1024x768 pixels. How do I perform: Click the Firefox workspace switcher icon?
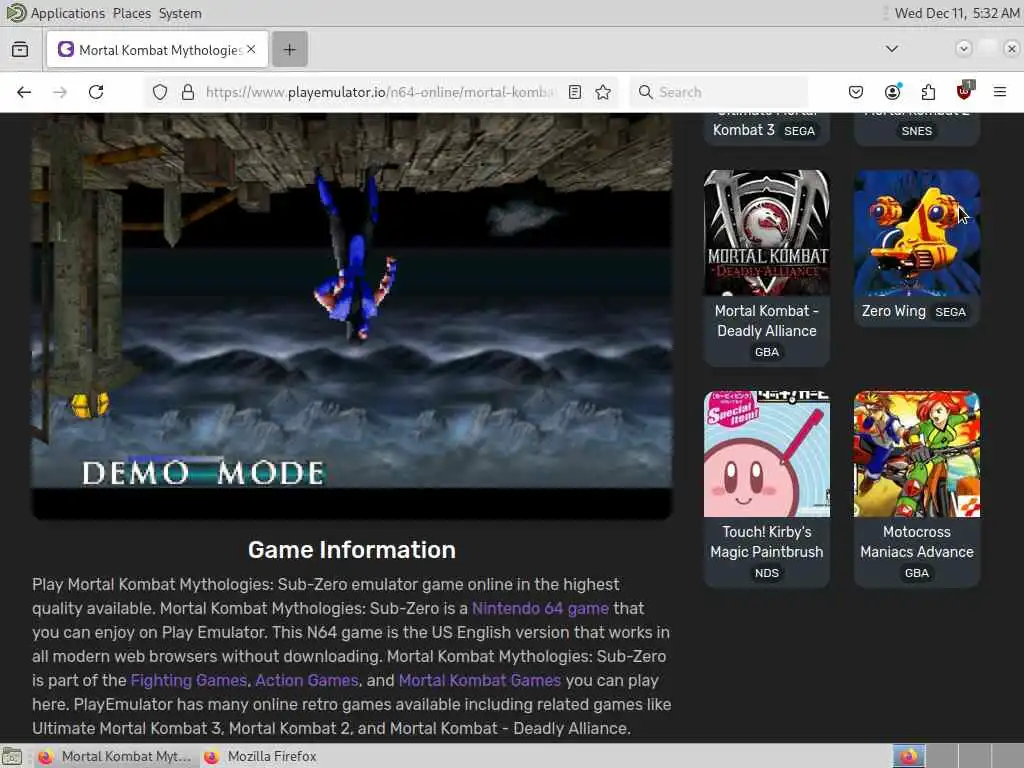909,756
